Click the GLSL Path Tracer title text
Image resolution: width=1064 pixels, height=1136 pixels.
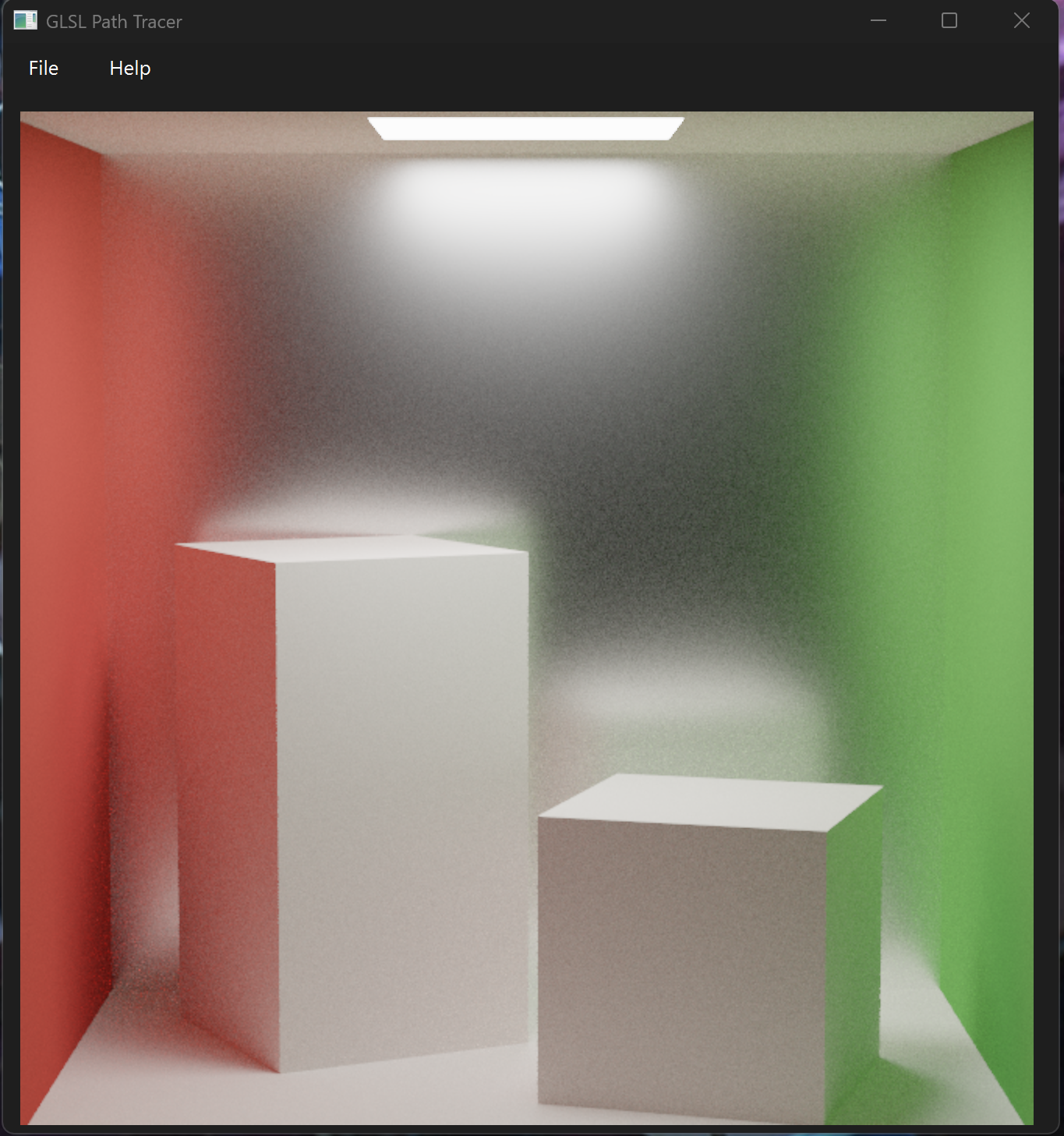114,22
